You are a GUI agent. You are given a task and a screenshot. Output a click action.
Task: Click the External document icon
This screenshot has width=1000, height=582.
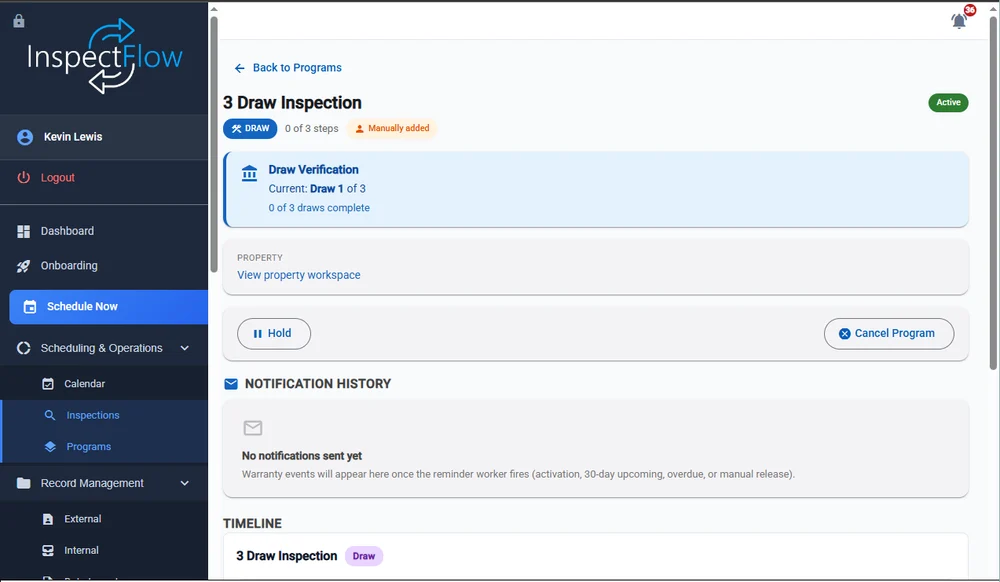(48, 519)
